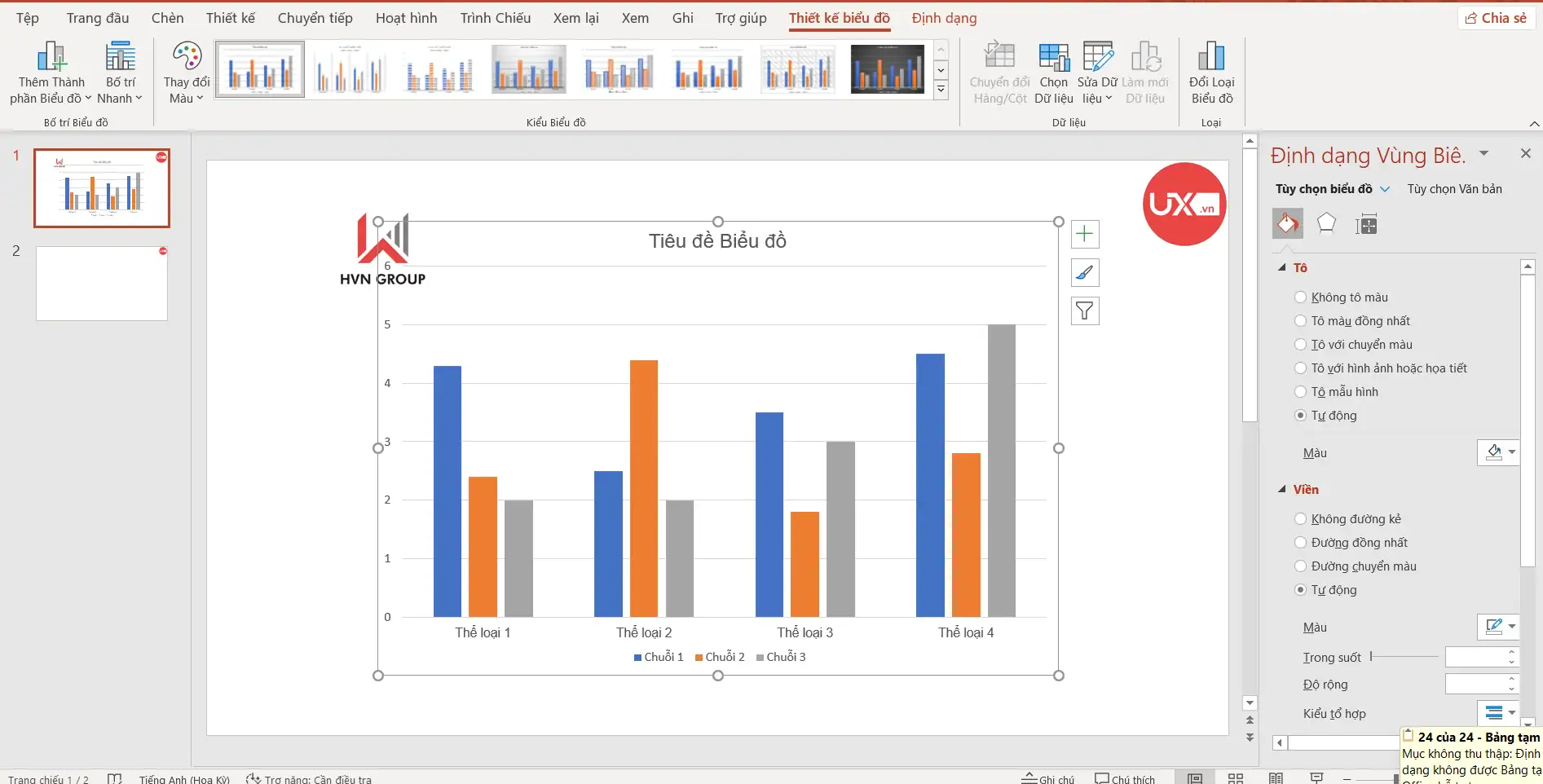This screenshot has height=784, width=1543.
Task: Click the Chia sẻ button
Action: click(x=1496, y=18)
